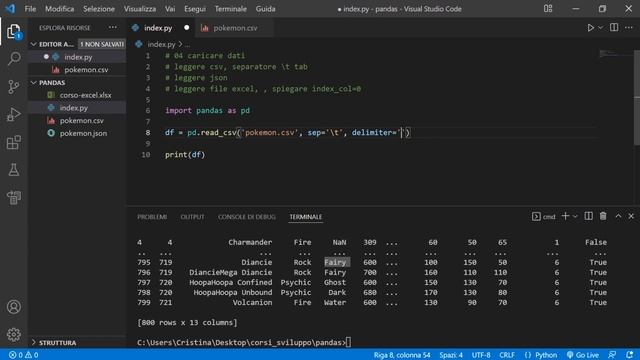Open errors and warnings status item
This screenshot has width=640, height=360.
[x=24, y=355]
